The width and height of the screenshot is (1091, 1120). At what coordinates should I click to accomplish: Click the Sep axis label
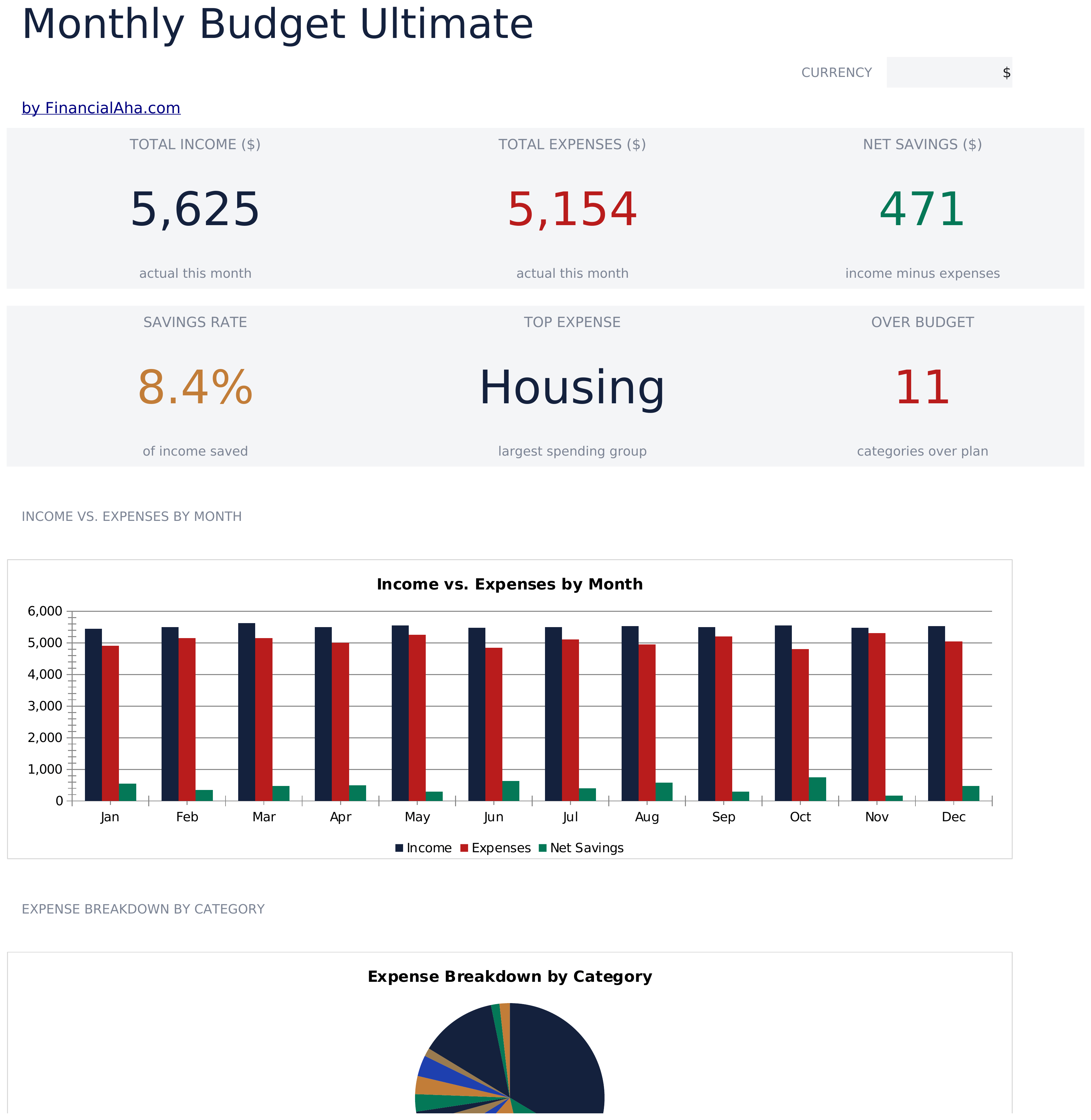click(x=723, y=817)
